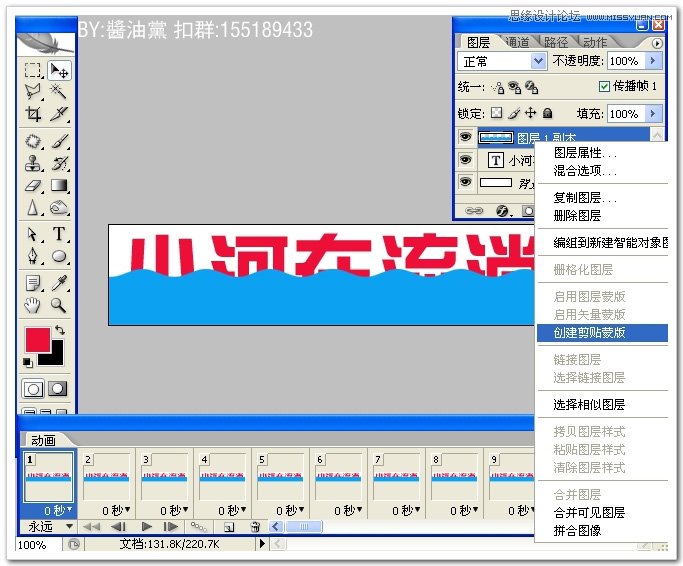Screen dimensions: 683x566
Task: Reset to default colors icon
Action: pos(27,362)
